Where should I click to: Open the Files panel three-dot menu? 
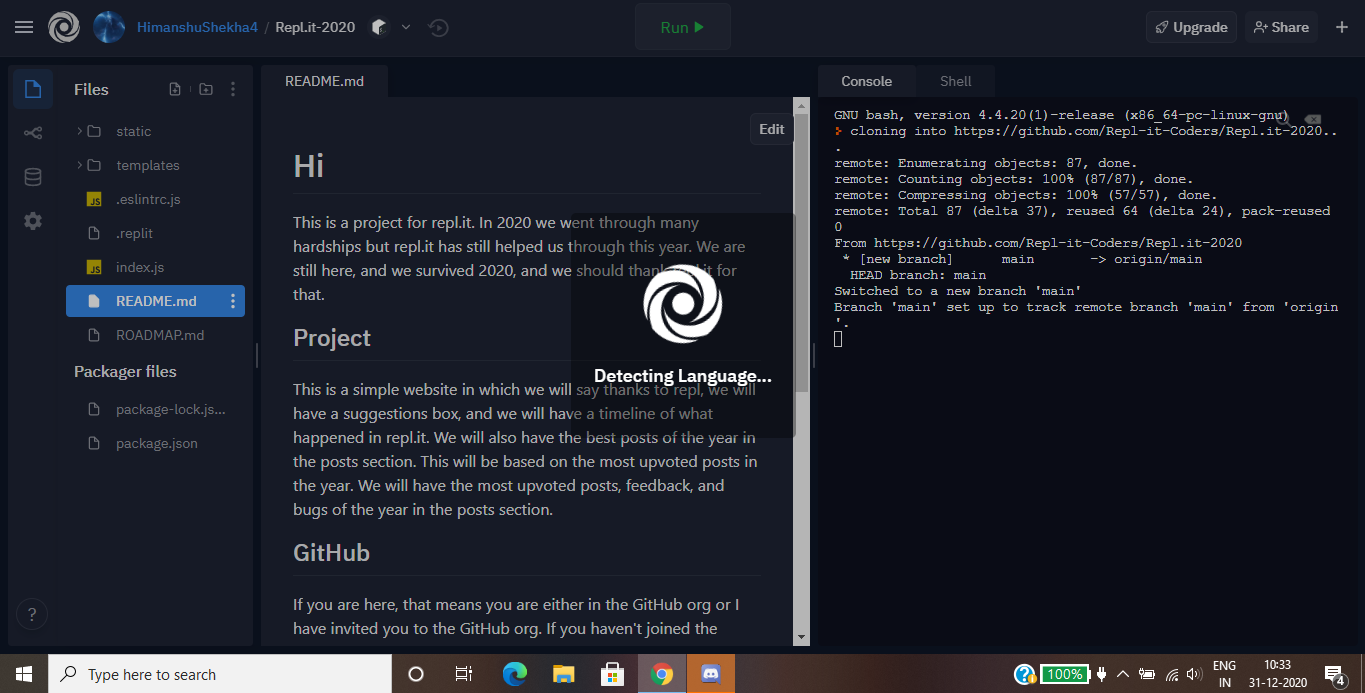point(233,89)
